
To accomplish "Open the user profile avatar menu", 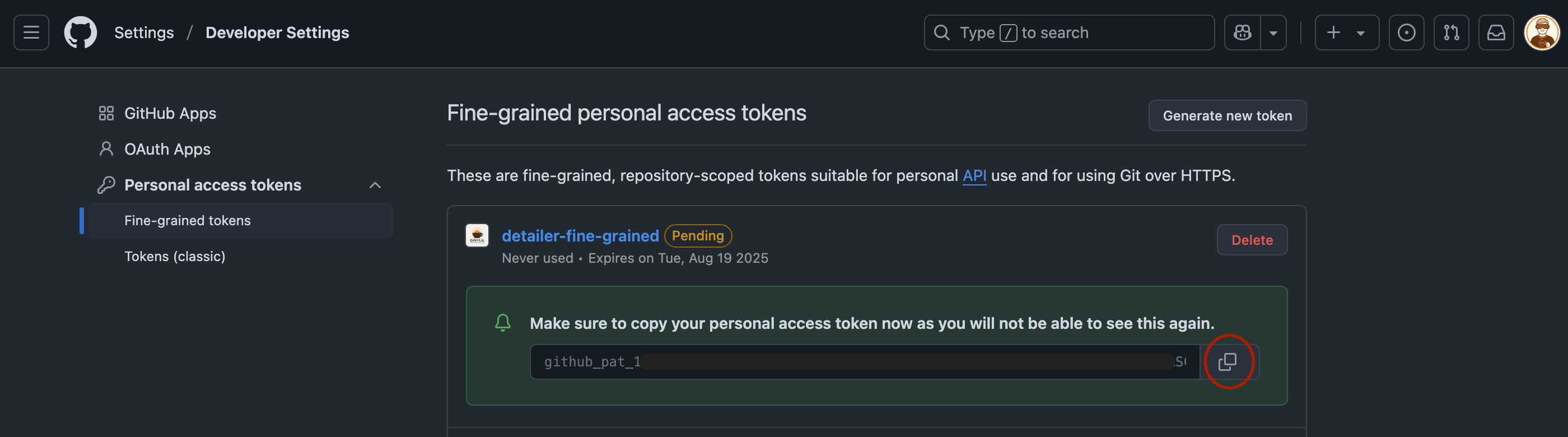I will pyautogui.click(x=1541, y=33).
